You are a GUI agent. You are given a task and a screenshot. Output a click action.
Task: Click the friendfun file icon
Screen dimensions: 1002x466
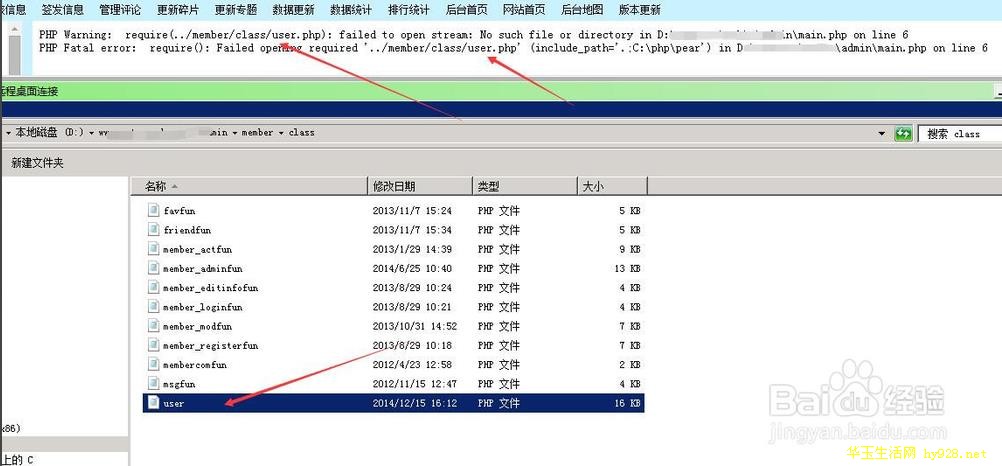pos(153,230)
